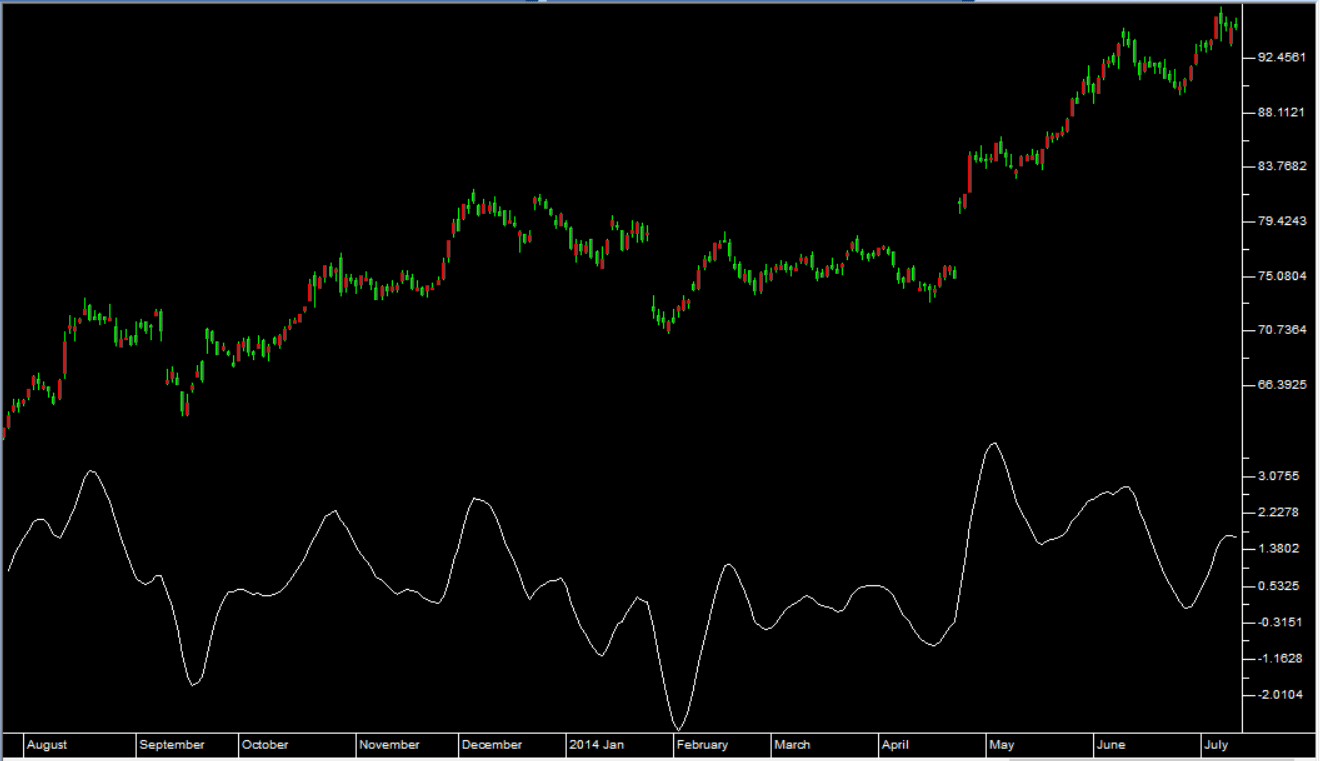This screenshot has width=1320, height=761.
Task: Click the December label on the date axis
Action: [492, 745]
